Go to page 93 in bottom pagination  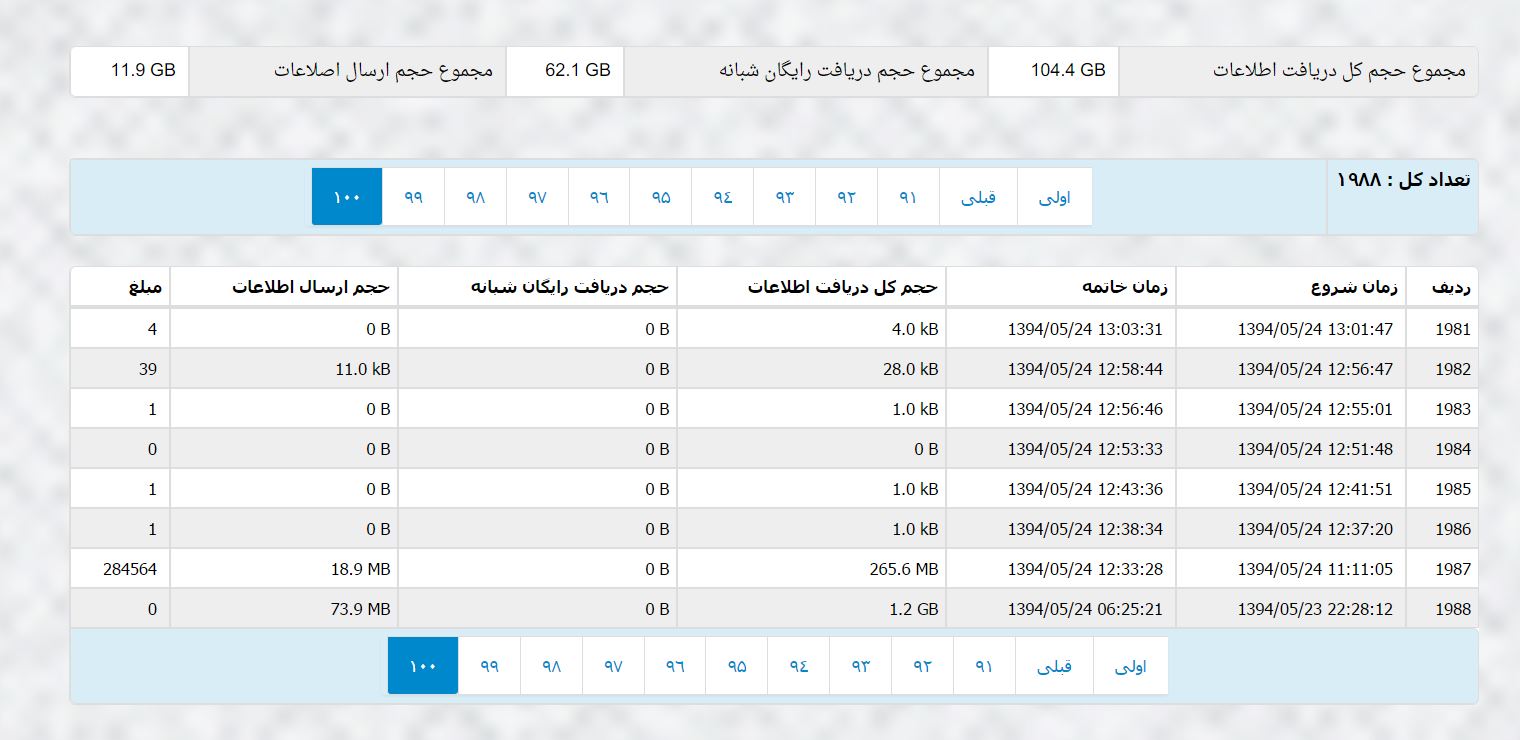(x=861, y=666)
